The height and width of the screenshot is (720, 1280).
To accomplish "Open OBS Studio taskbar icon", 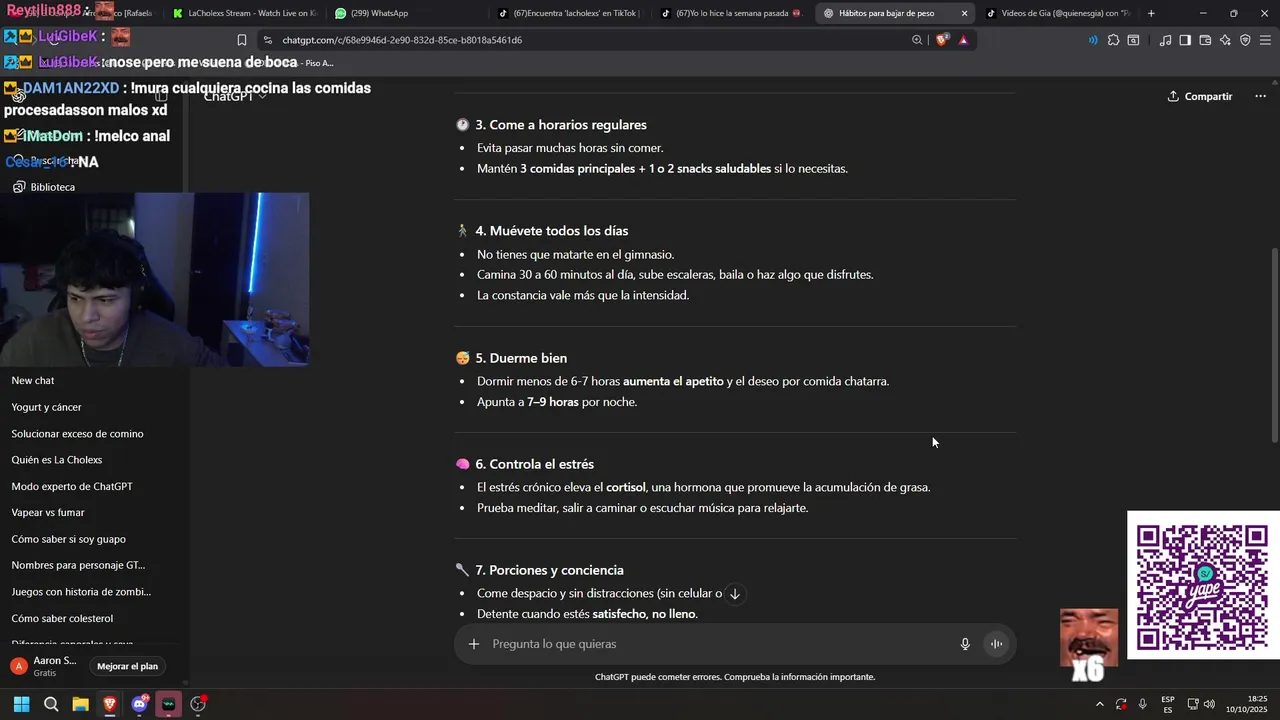I will tap(198, 704).
